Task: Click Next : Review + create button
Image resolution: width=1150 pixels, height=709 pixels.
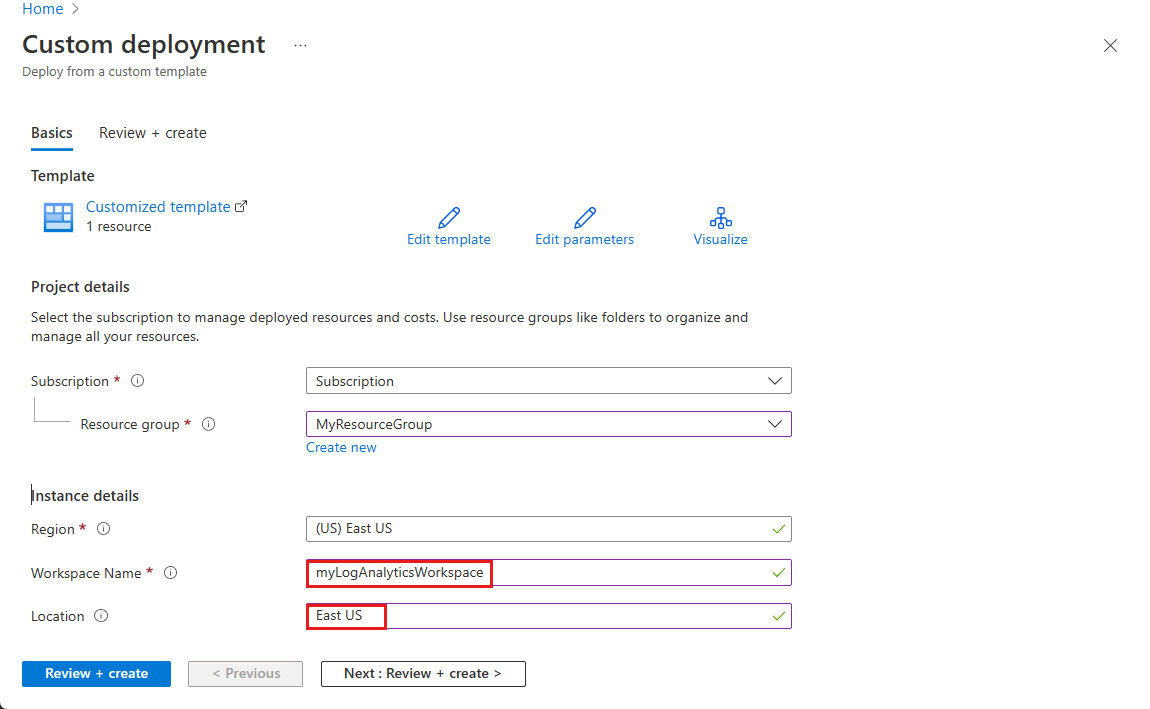Action: 423,674
